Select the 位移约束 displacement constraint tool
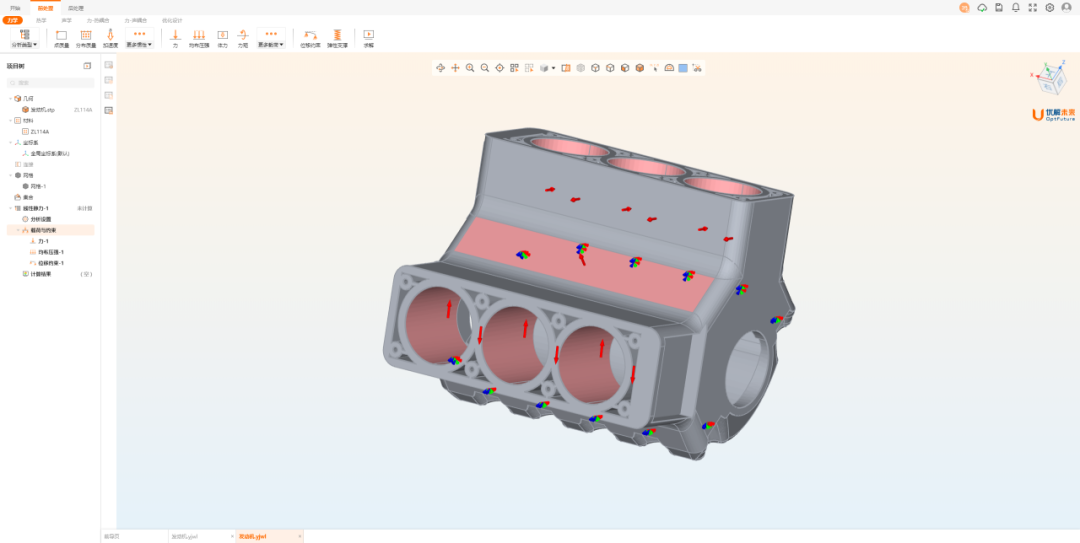The height and width of the screenshot is (543, 1080). 311,39
